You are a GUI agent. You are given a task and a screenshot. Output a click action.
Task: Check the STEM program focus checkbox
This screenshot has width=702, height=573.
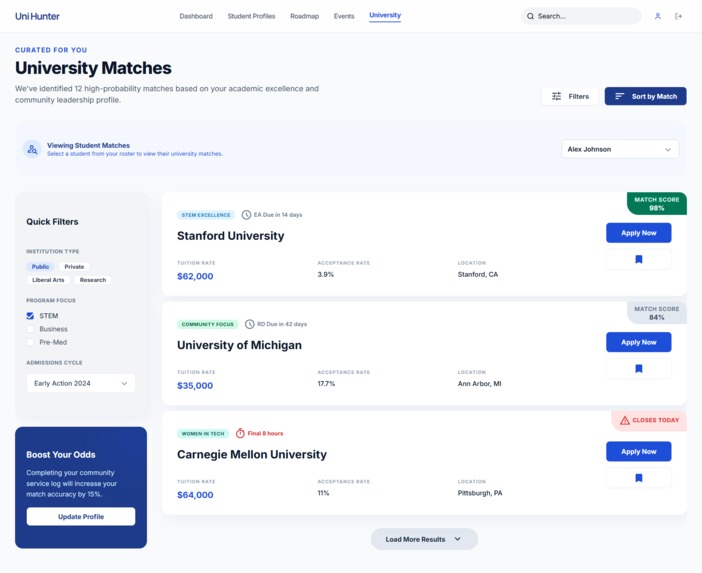point(30,316)
